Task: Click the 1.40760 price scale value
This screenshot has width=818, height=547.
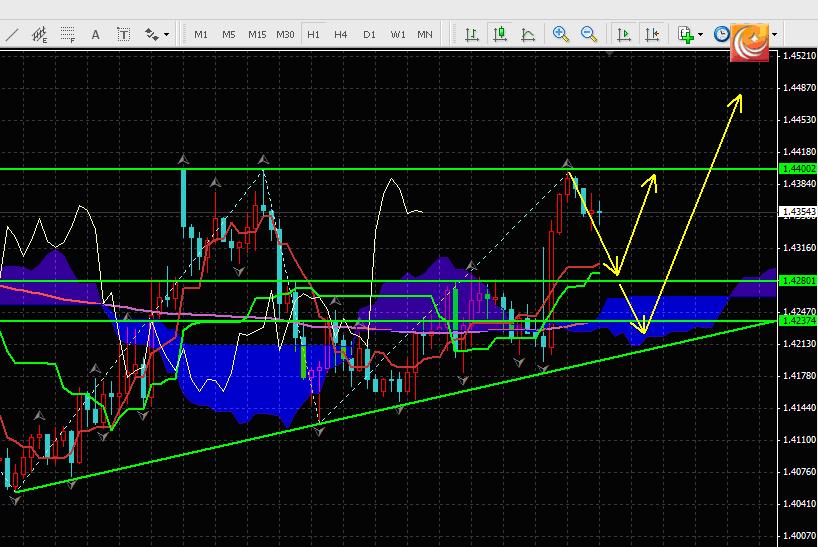Action: click(799, 472)
